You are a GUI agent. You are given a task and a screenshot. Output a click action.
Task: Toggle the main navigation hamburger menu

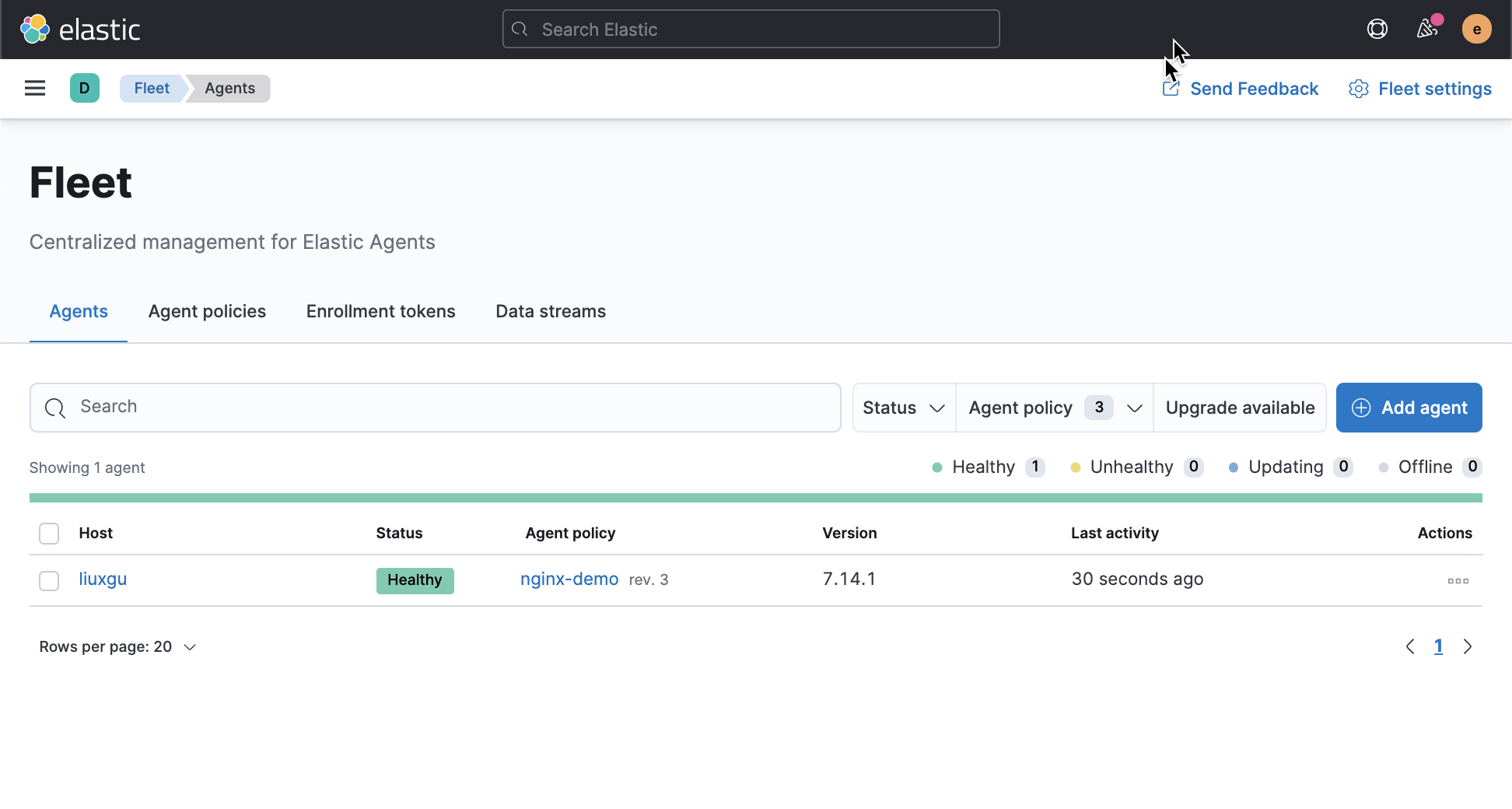tap(35, 88)
